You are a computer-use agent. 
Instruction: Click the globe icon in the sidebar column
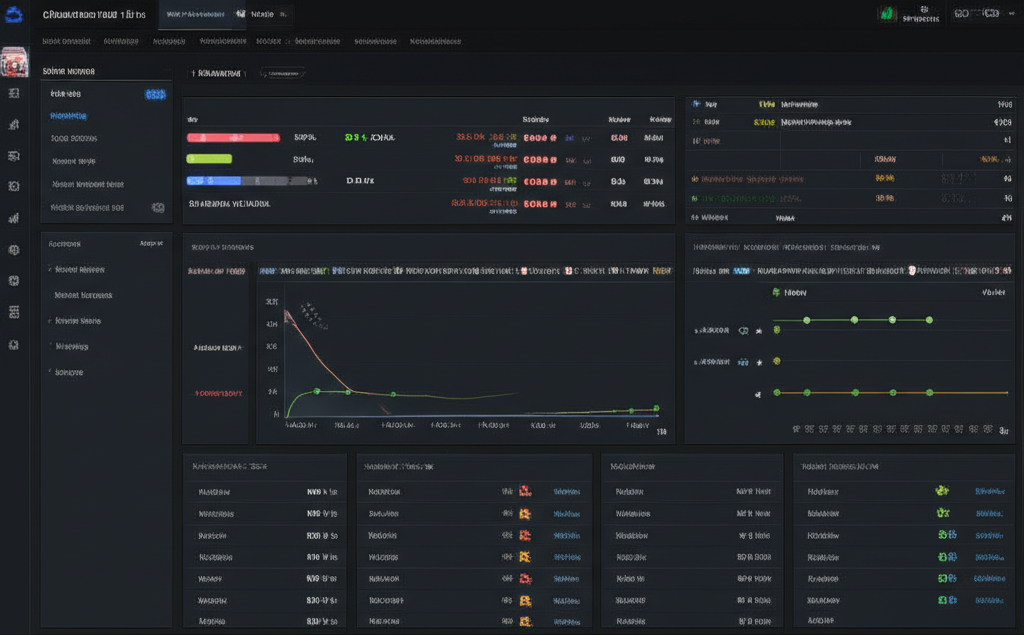click(x=14, y=281)
